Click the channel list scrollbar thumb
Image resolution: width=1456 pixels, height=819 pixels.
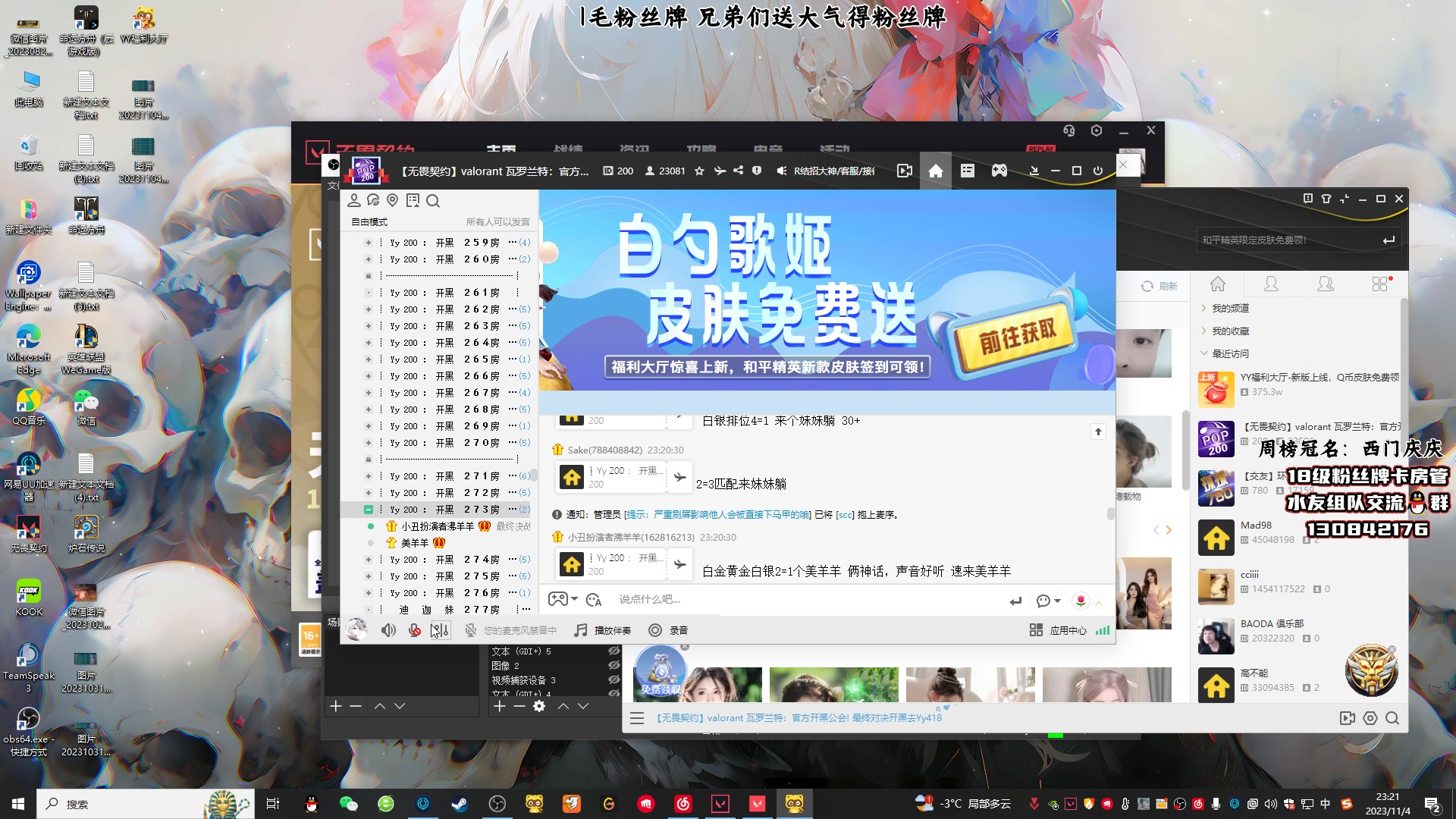click(534, 475)
